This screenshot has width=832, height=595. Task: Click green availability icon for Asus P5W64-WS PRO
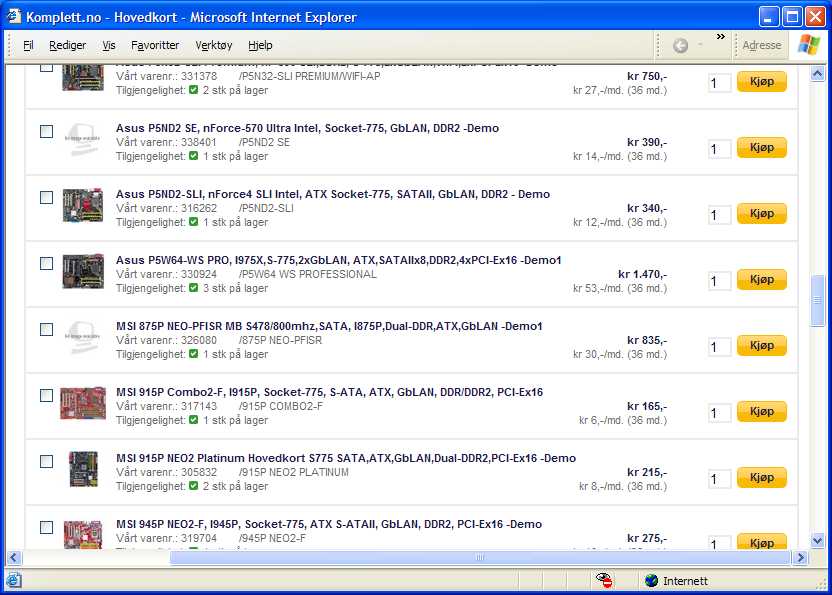[x=194, y=288]
